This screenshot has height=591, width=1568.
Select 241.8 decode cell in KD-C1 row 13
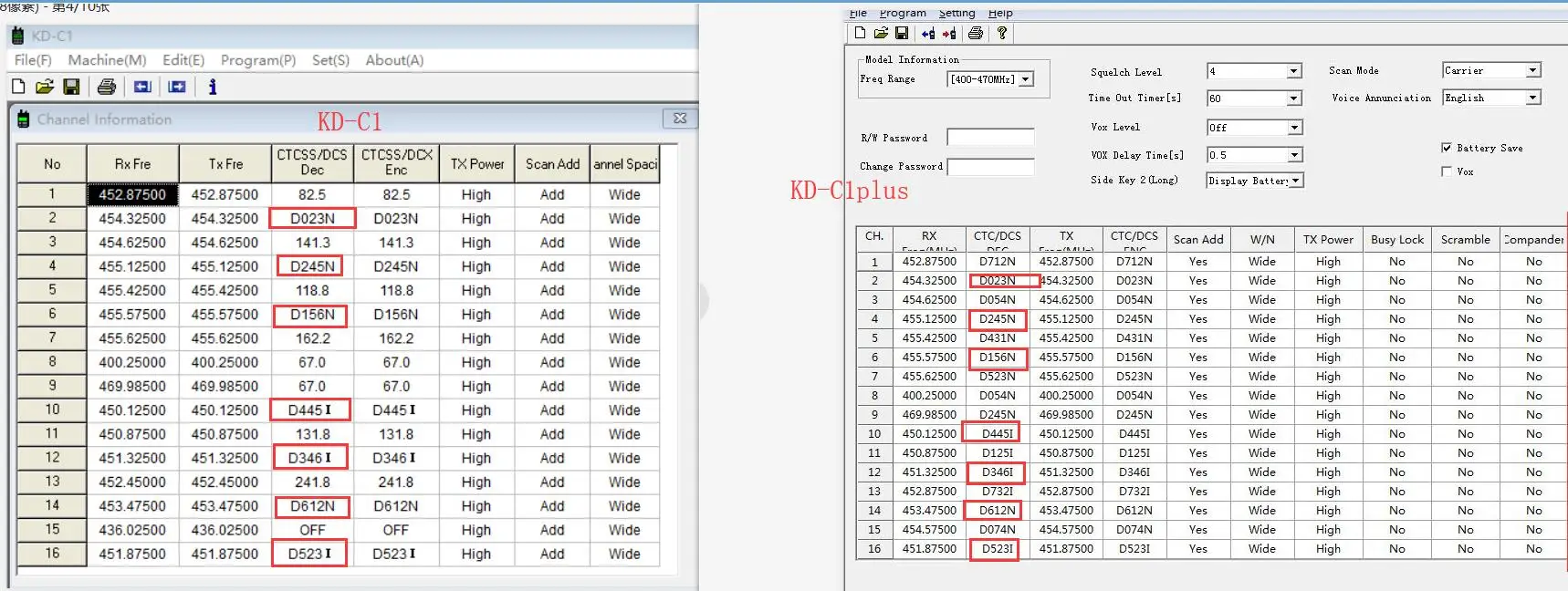point(312,482)
